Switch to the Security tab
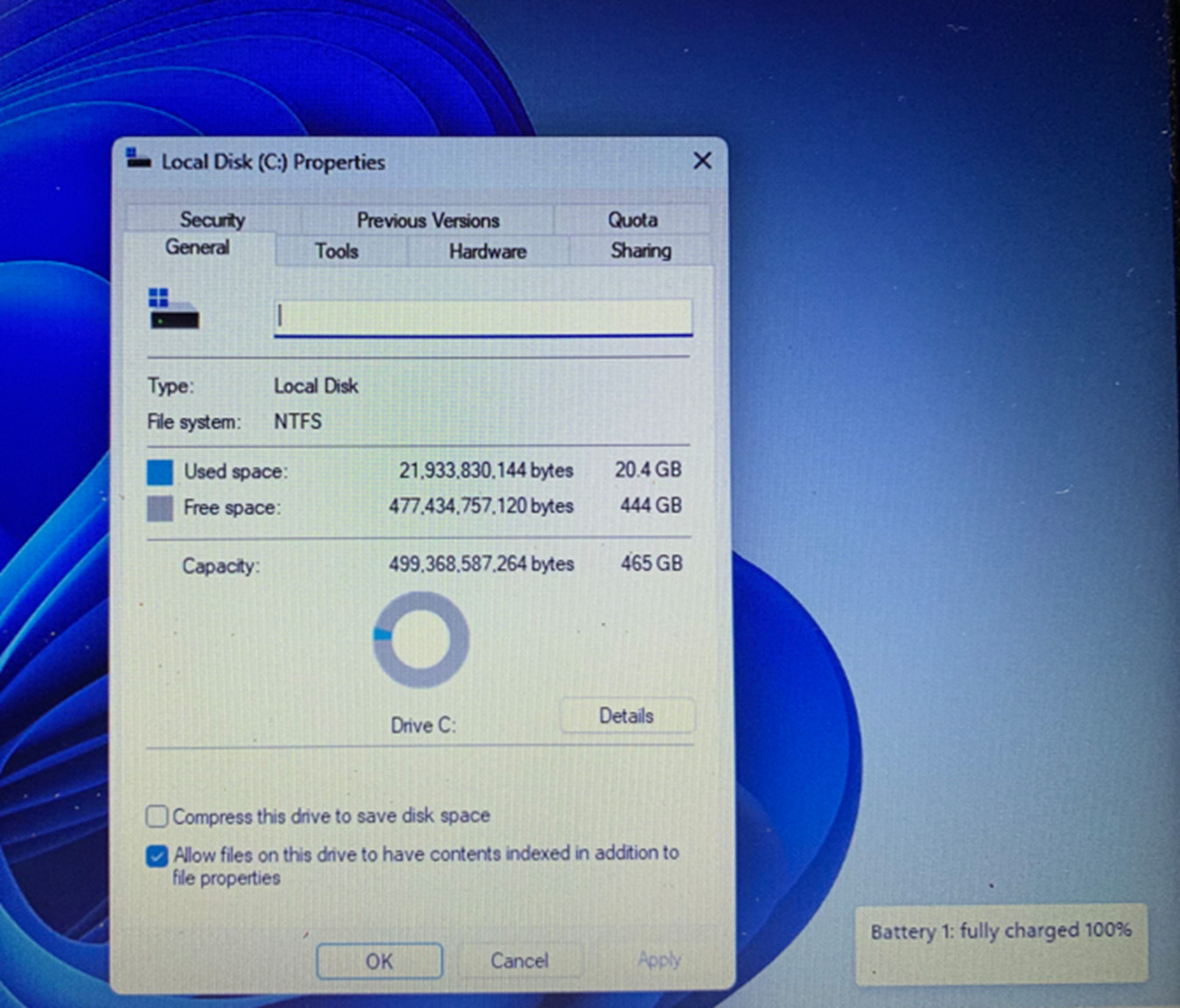 [x=213, y=220]
